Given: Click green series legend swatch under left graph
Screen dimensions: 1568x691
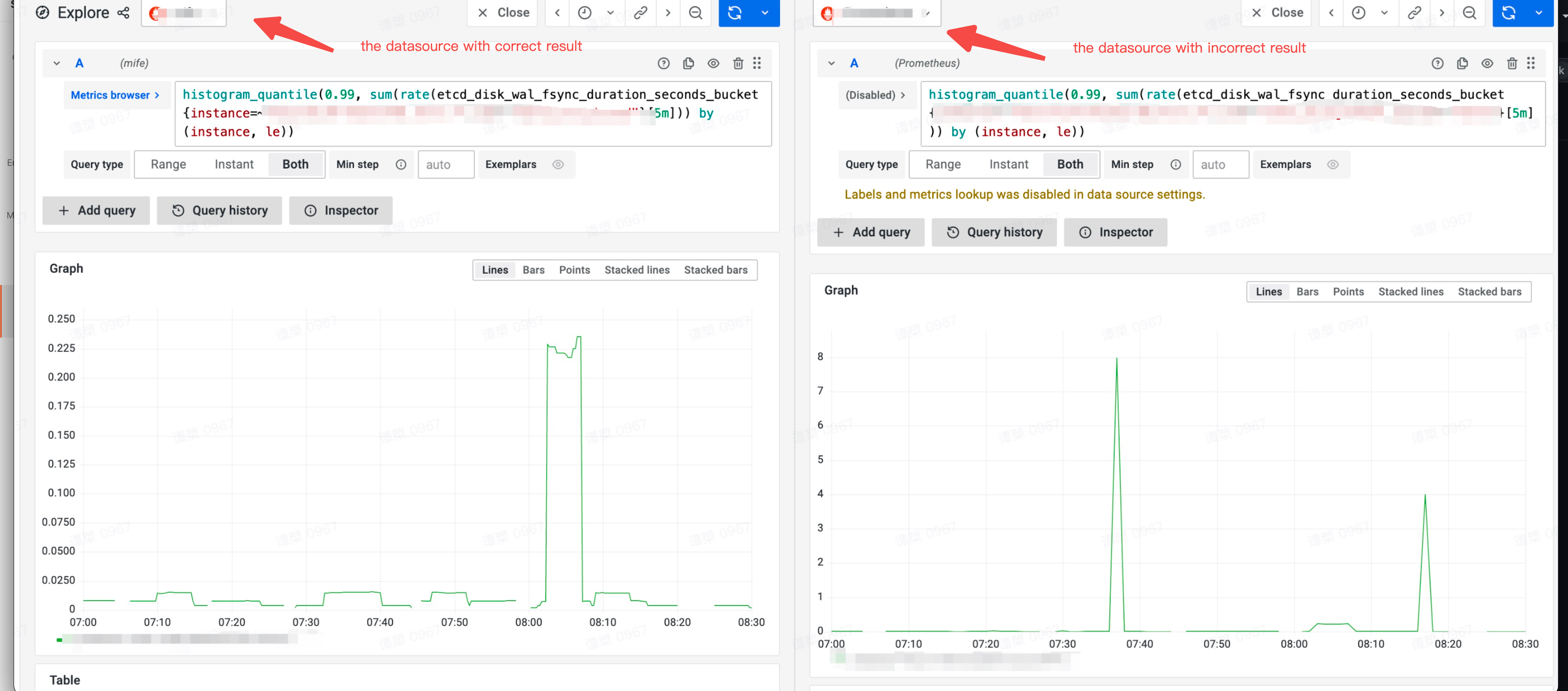Looking at the screenshot, I should [x=59, y=639].
